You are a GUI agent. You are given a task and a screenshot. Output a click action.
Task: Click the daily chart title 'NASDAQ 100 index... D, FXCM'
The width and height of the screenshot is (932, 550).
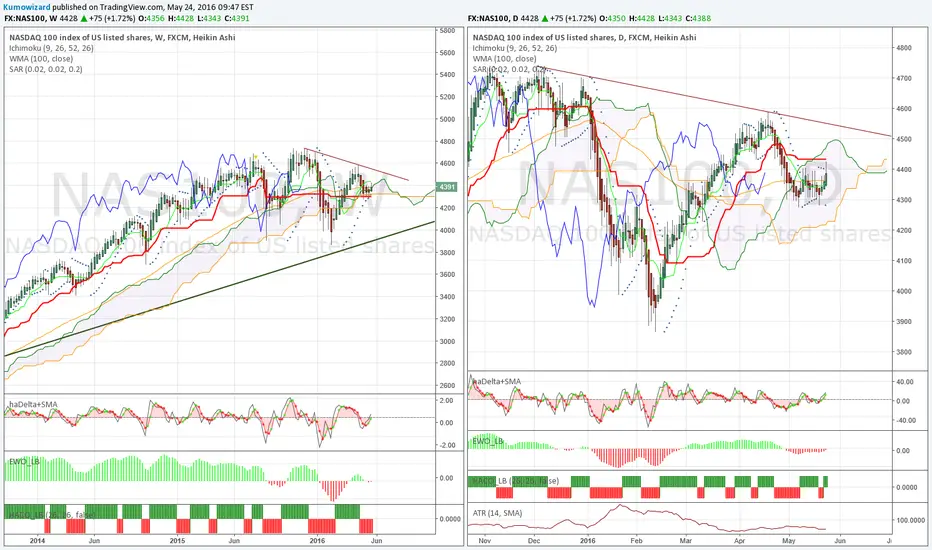[x=584, y=37]
